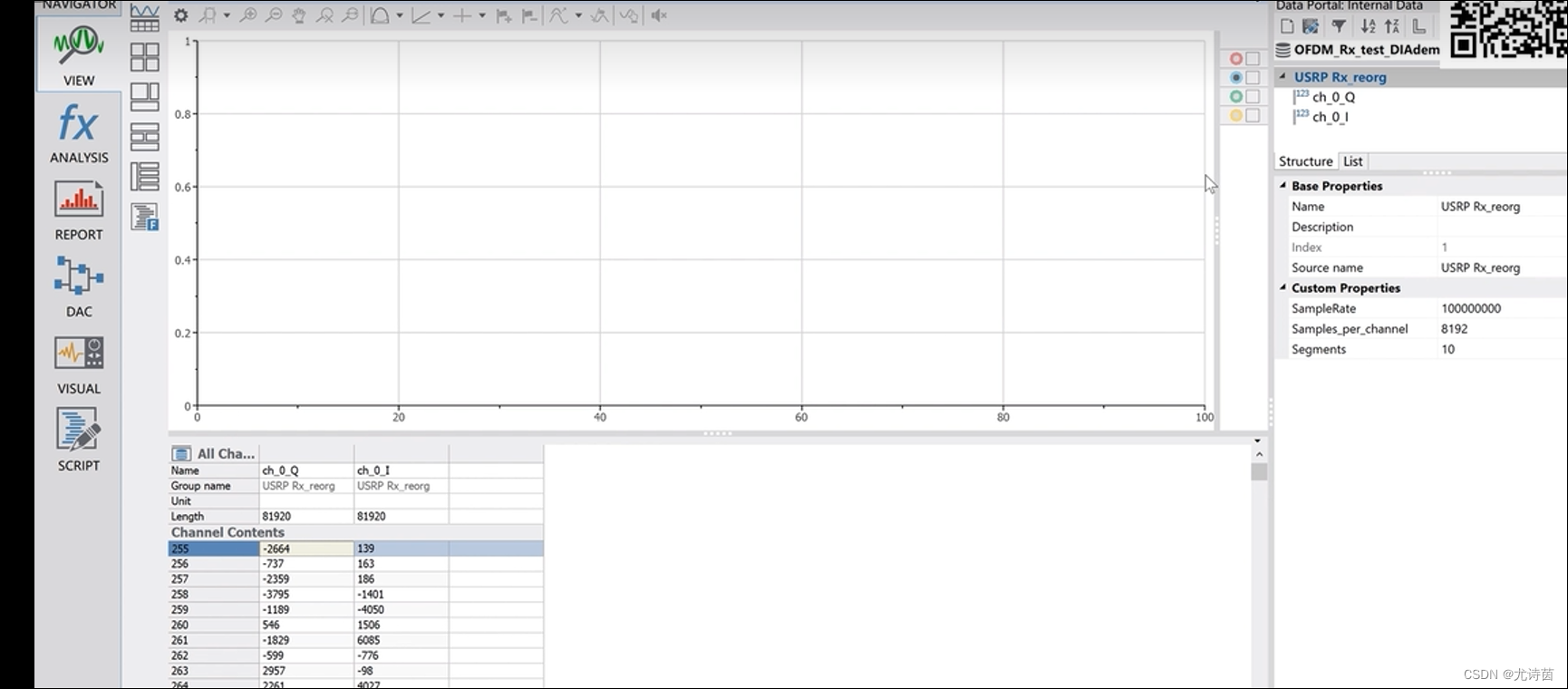Image resolution: width=1568 pixels, height=689 pixels.
Task: Click the muted speaker icon
Action: pyautogui.click(x=659, y=15)
